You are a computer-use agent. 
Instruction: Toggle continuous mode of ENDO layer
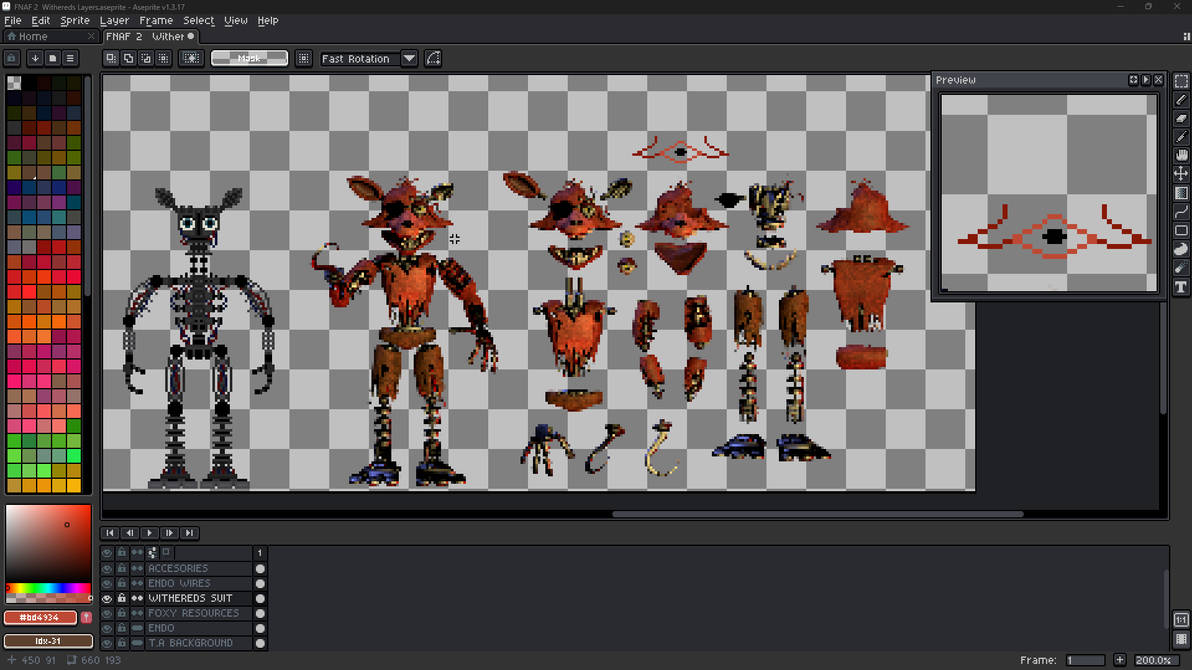[x=137, y=628]
